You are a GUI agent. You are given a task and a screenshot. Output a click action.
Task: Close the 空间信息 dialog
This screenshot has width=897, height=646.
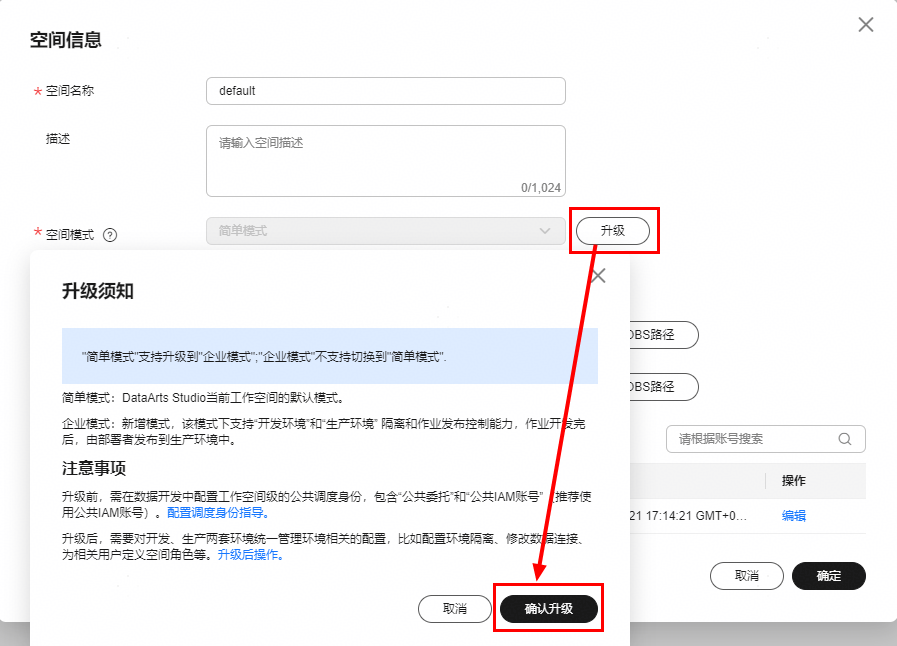866,25
